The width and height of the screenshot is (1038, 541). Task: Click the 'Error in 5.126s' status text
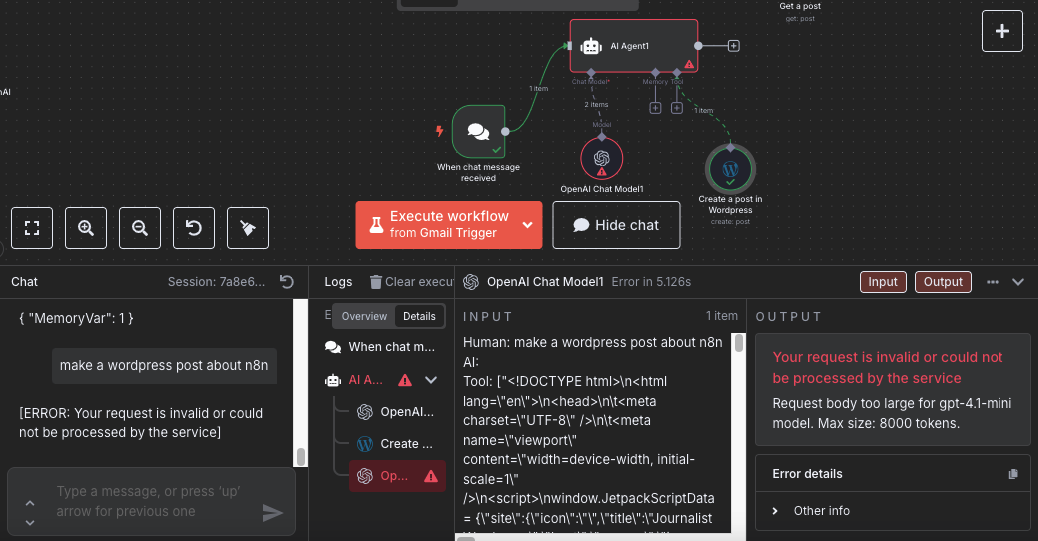click(651, 282)
